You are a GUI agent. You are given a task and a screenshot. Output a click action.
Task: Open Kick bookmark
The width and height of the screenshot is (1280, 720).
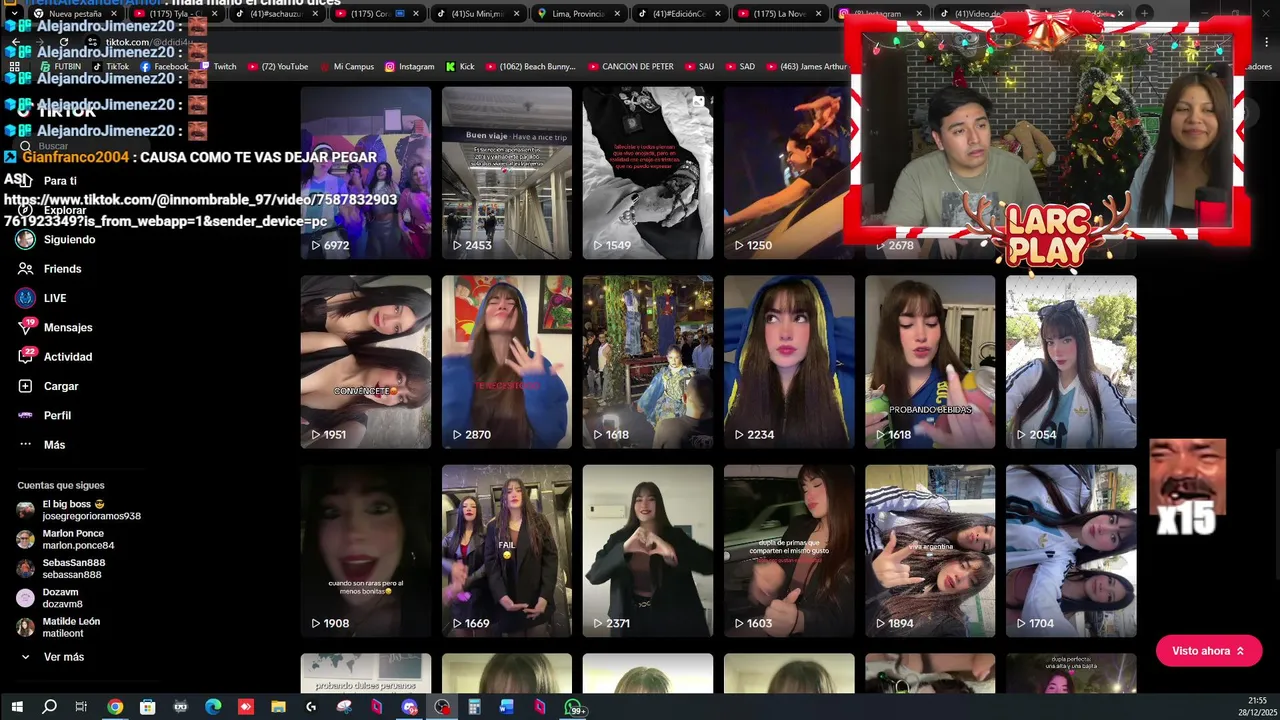(460, 67)
